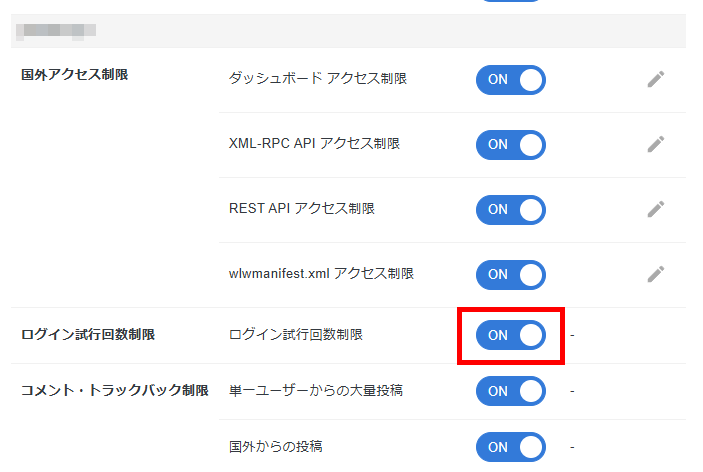Viewport: 703px width, 472px height.
Task: Click the REST API アクセス制限 label
Action: pos(302,209)
